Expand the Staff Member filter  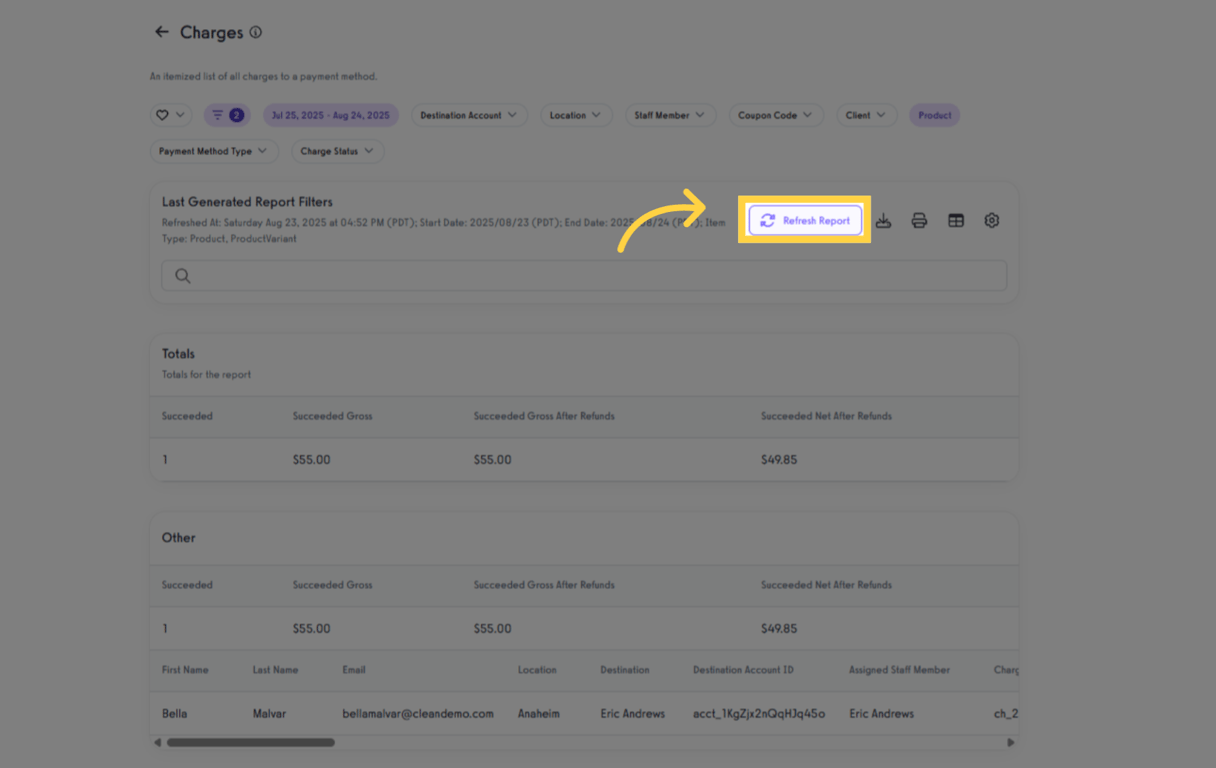tap(670, 115)
